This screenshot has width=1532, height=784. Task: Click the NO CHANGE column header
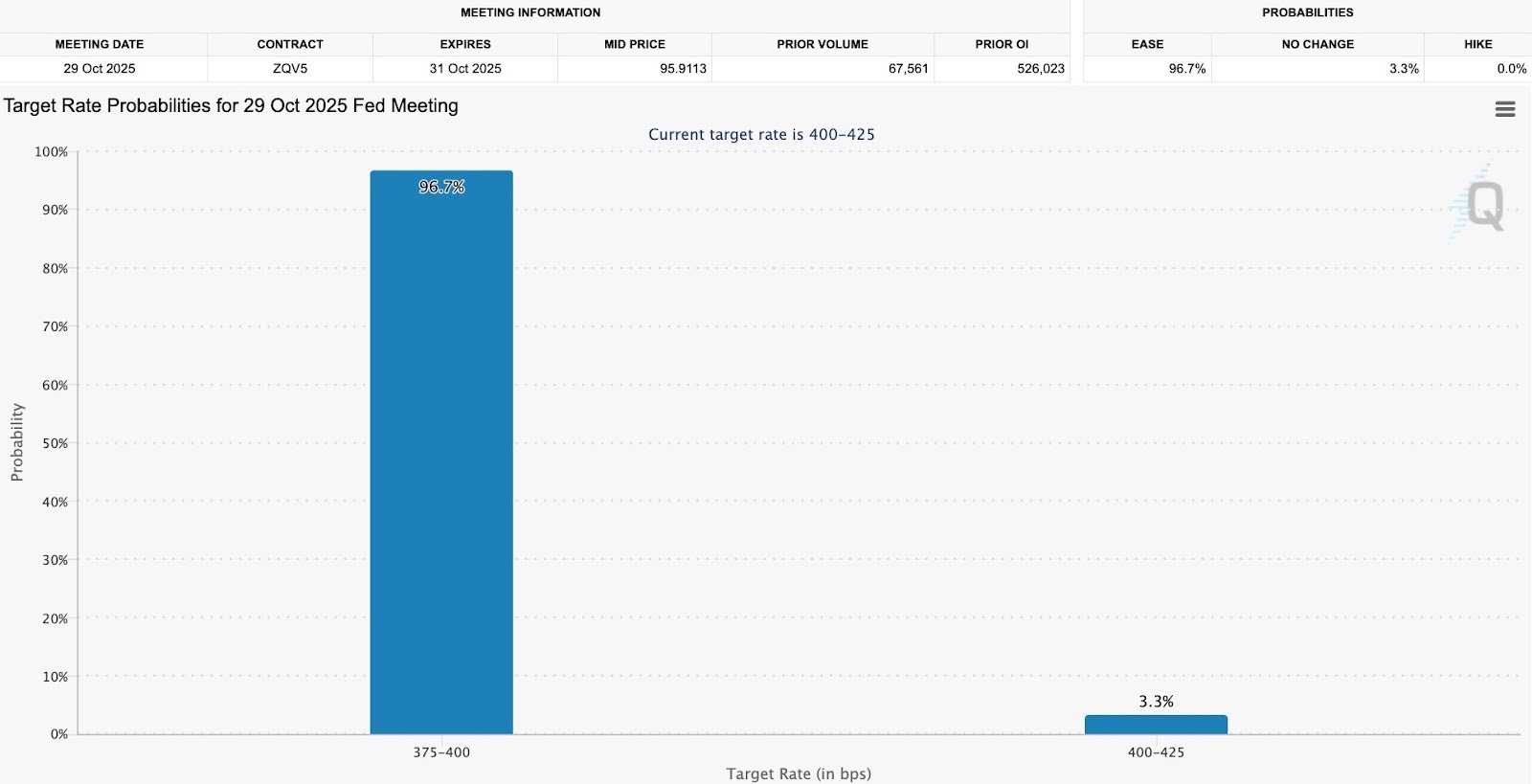click(1318, 44)
